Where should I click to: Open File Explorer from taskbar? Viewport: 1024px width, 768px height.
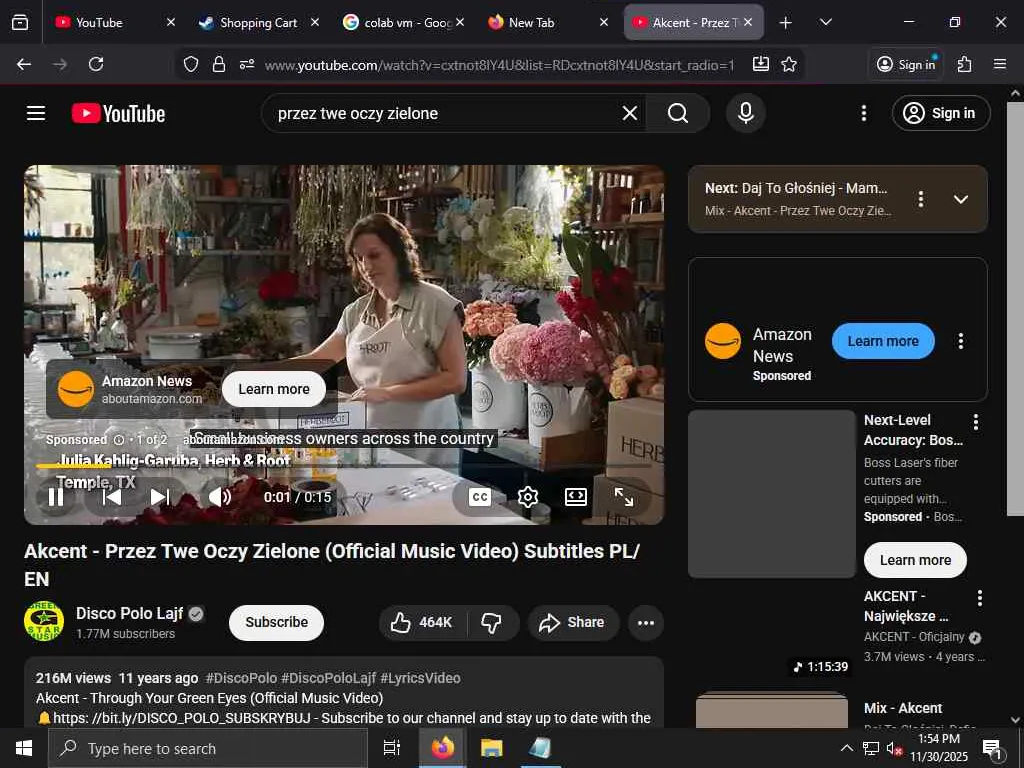coord(491,748)
